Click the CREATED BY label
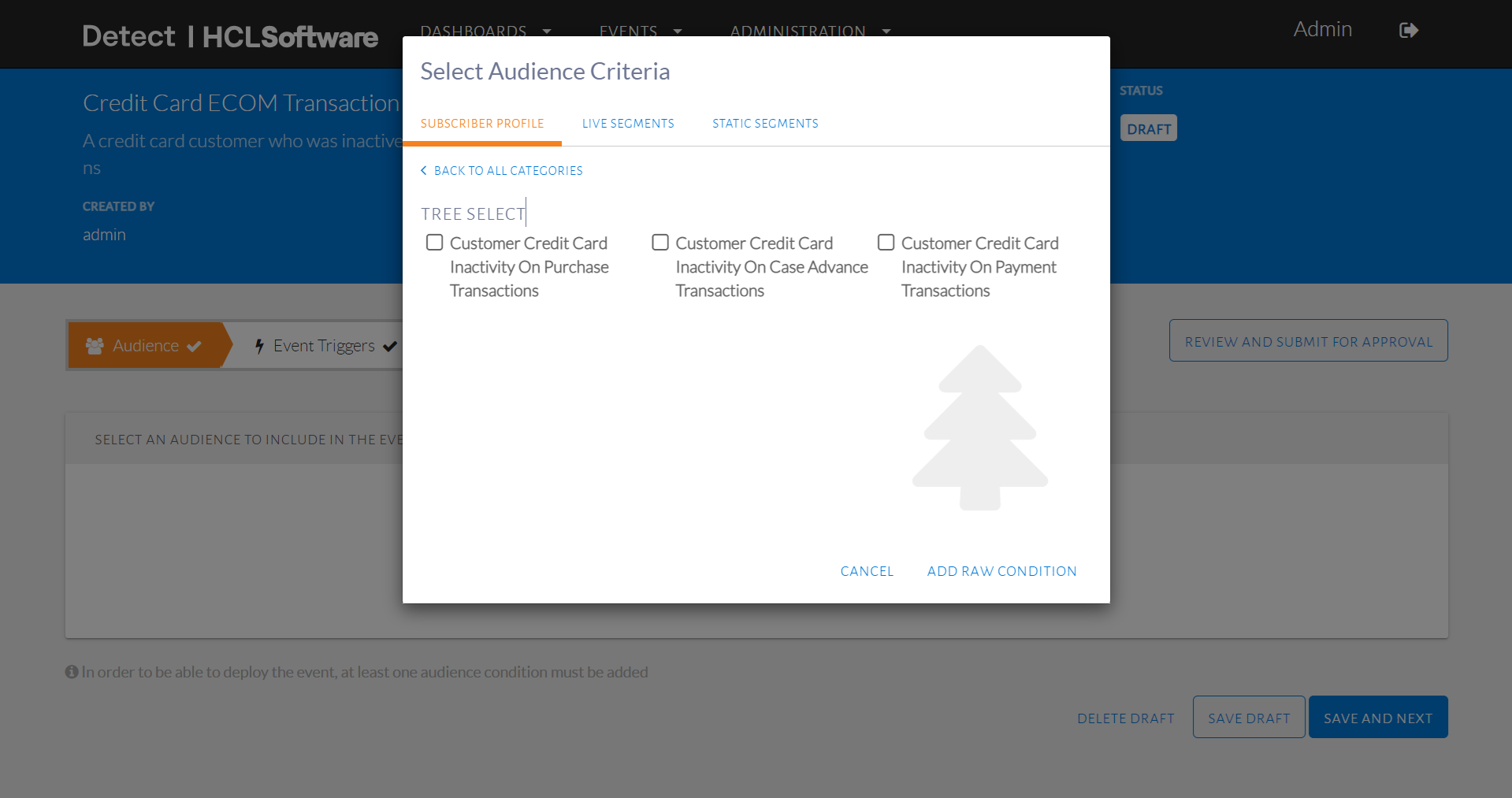The height and width of the screenshot is (798, 1512). pyautogui.click(x=119, y=206)
